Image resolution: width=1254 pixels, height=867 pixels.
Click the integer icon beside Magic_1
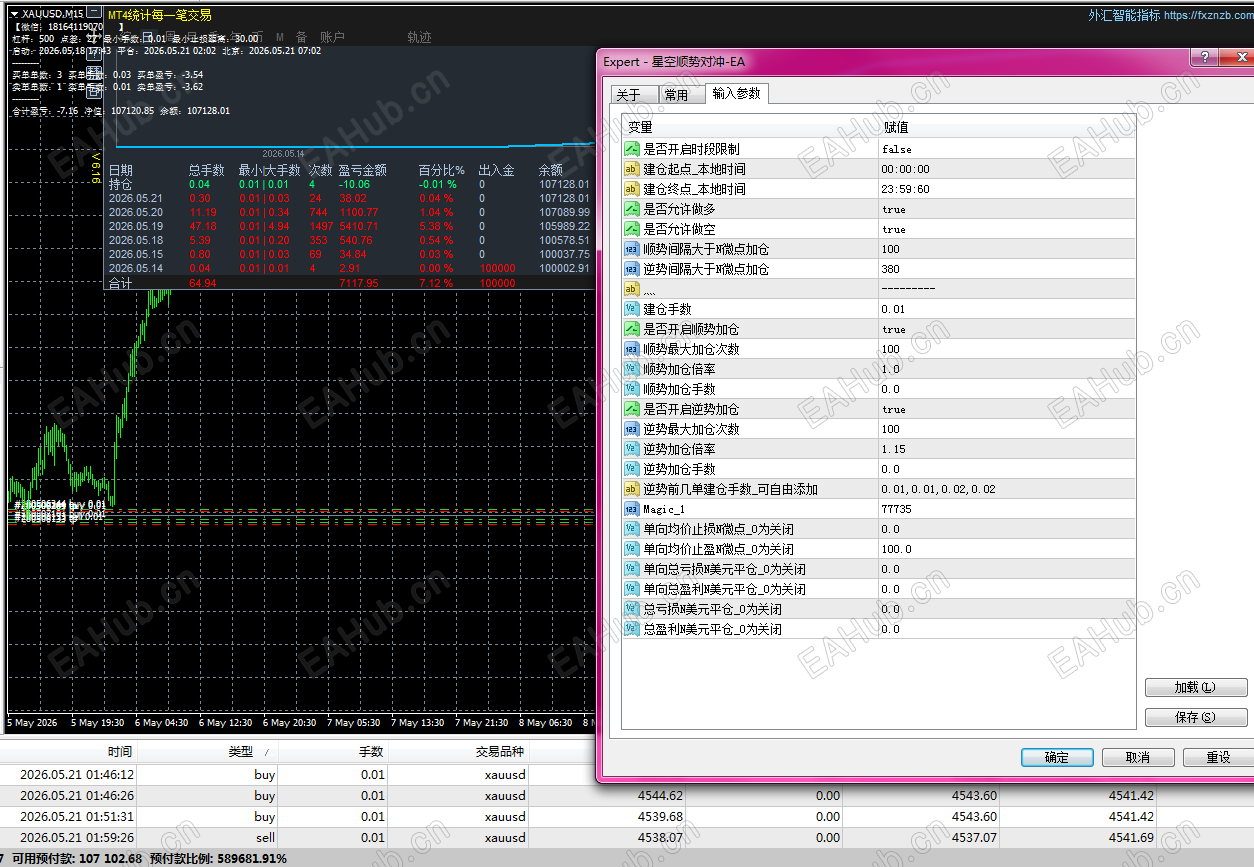[631, 509]
